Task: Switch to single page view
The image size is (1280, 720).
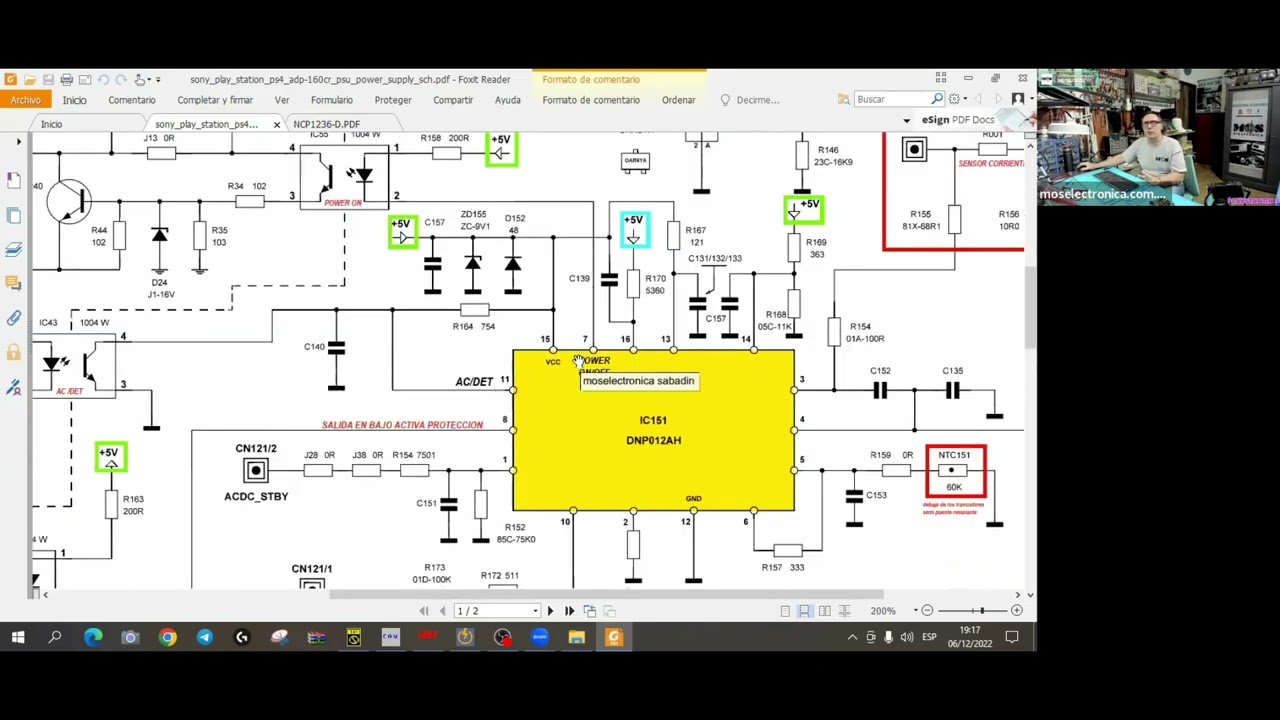Action: 785,611
